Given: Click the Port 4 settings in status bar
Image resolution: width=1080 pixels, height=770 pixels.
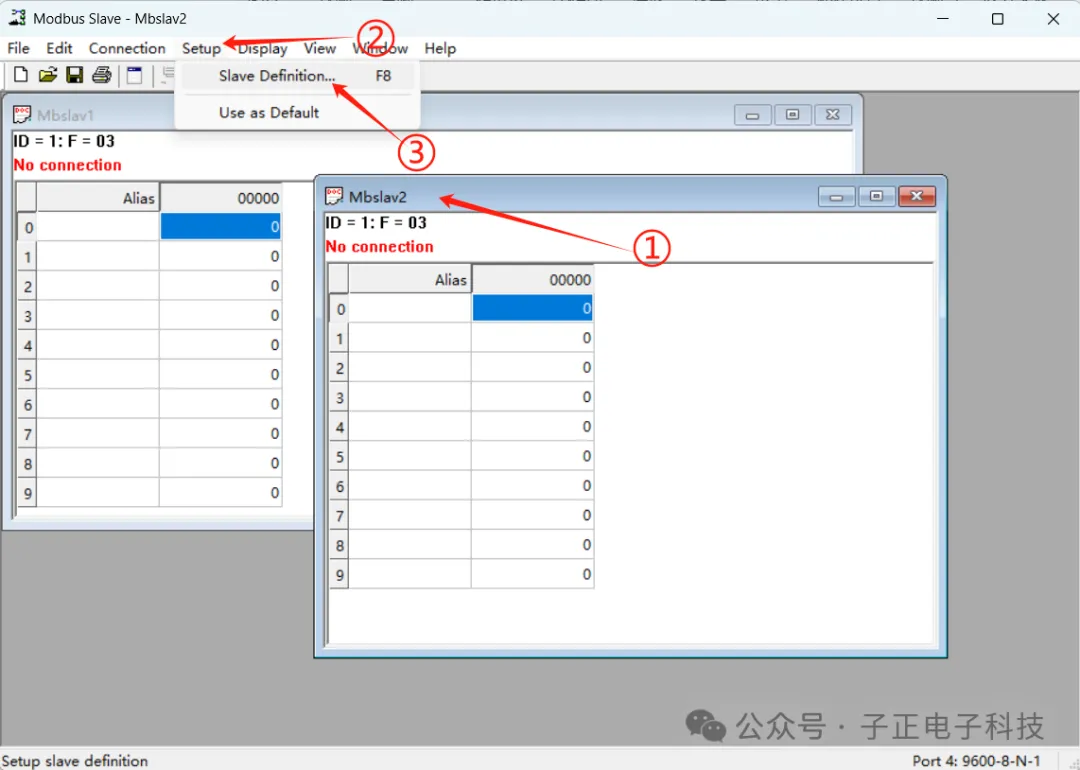Looking at the screenshot, I should tap(977, 761).
